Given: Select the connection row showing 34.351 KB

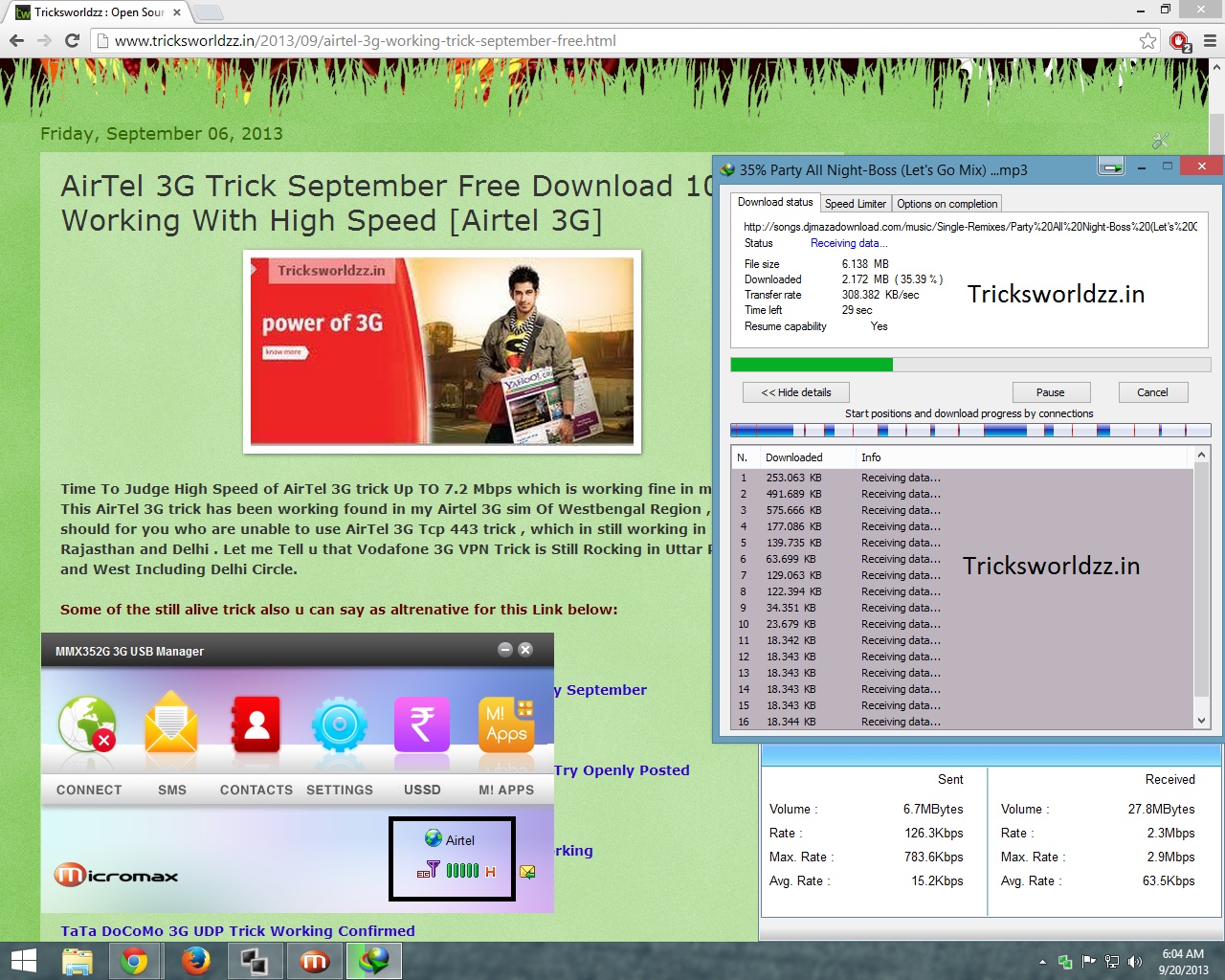Looking at the screenshot, I should pos(963,608).
